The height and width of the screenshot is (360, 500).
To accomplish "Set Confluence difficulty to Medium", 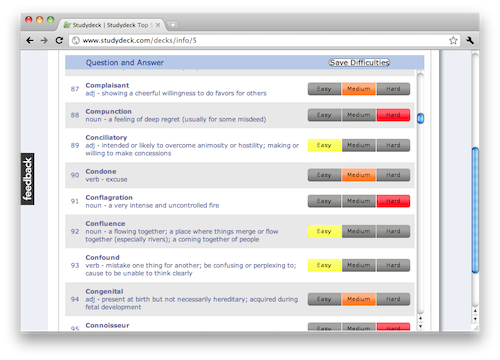I will tap(359, 231).
